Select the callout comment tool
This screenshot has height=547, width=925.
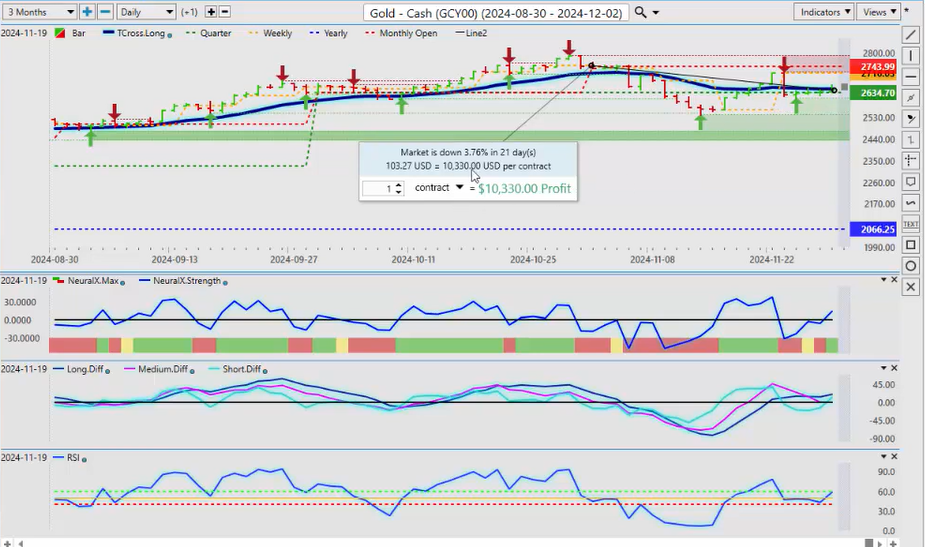click(911, 182)
